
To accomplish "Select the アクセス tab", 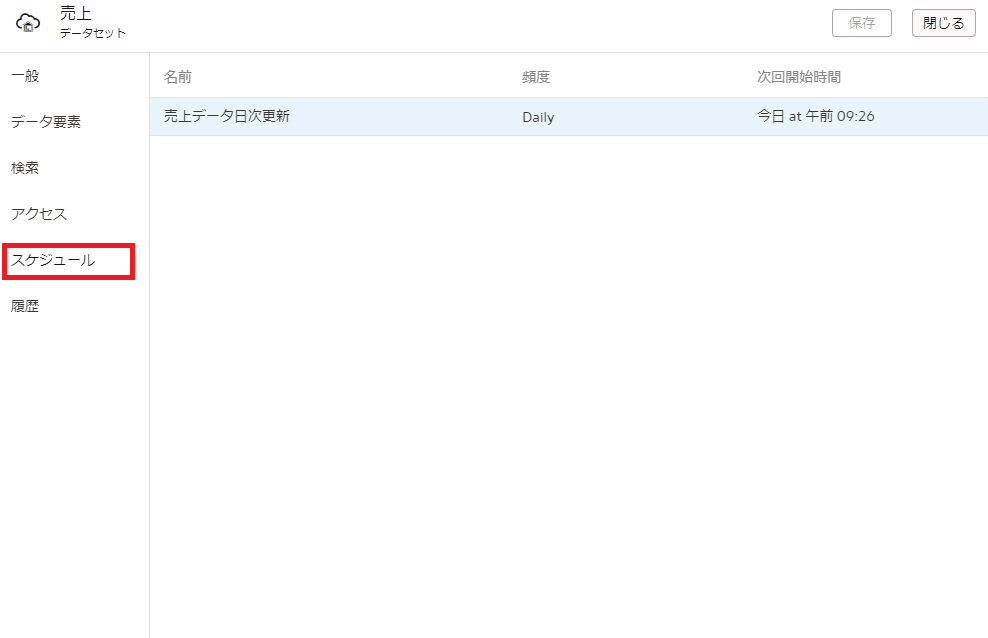I will pos(39,214).
